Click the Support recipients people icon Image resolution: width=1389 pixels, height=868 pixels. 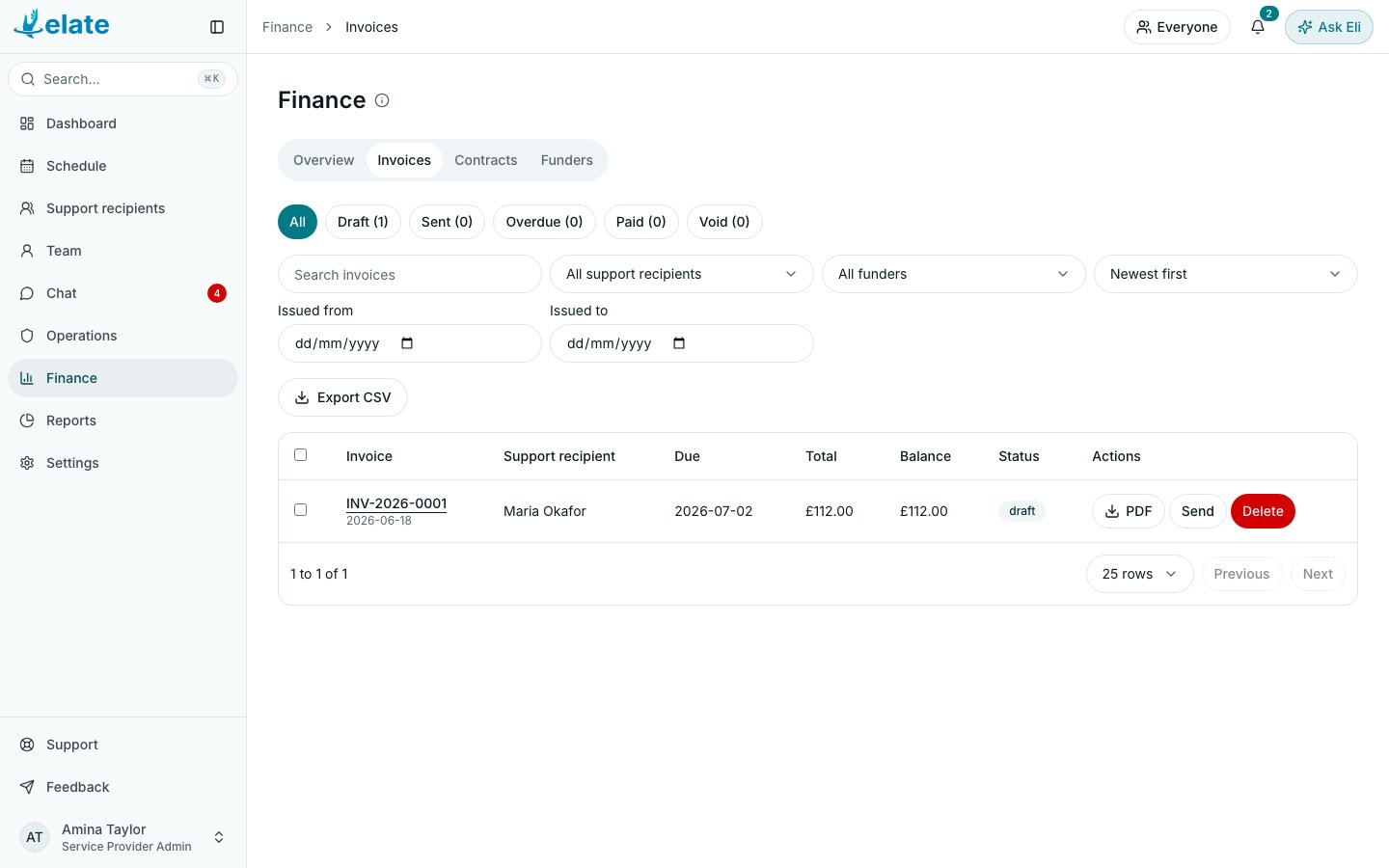(27, 208)
